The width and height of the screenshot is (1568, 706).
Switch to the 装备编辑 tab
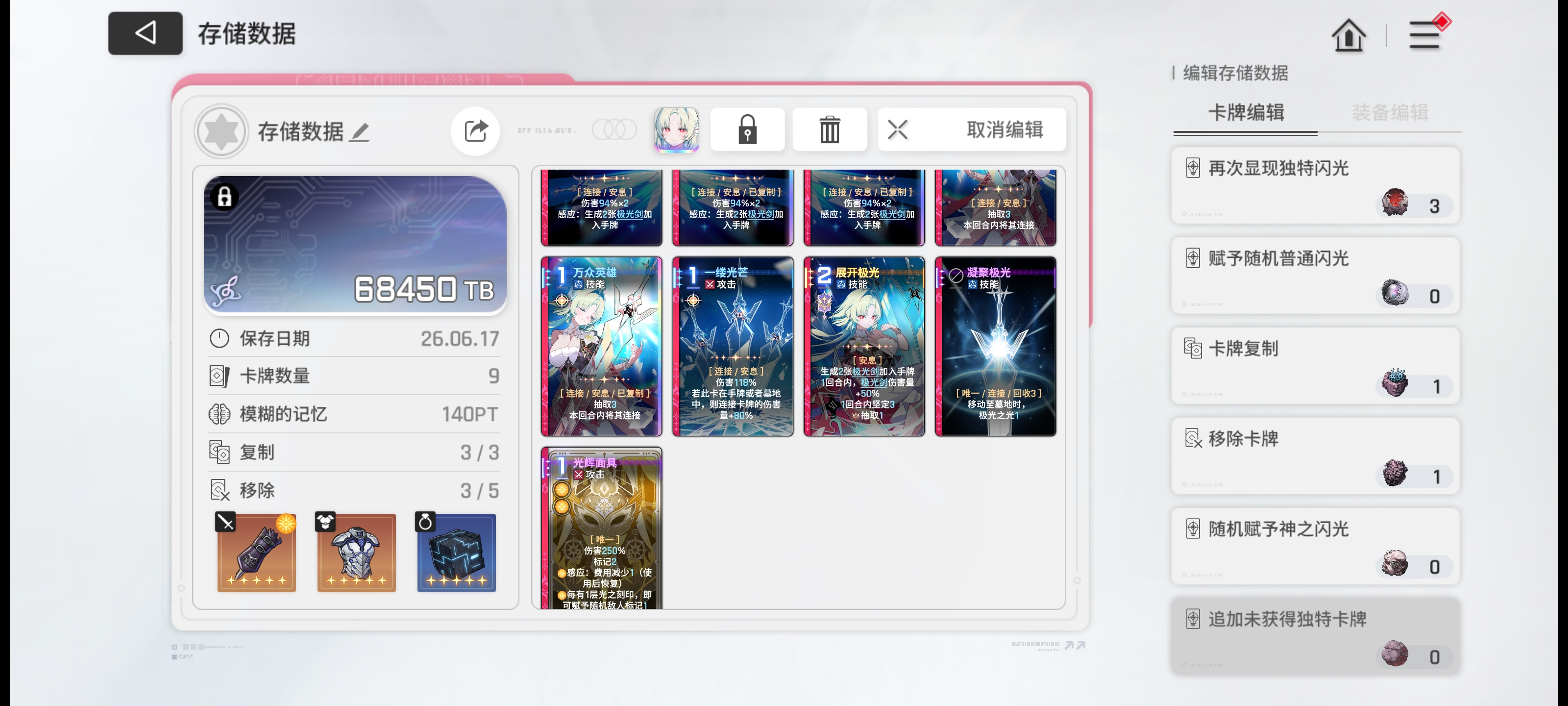(1390, 113)
